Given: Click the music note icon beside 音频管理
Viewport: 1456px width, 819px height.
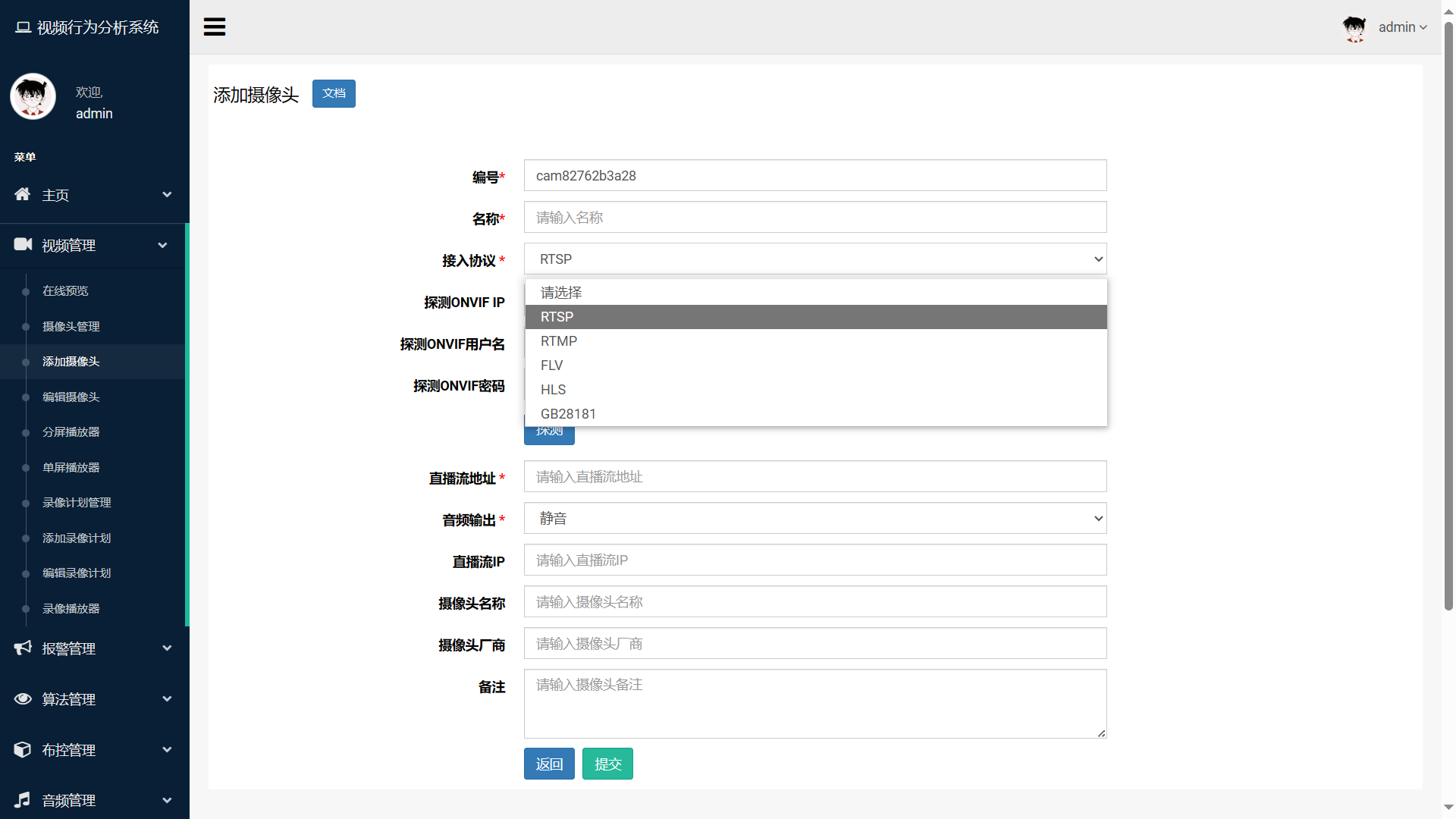Looking at the screenshot, I should point(23,799).
